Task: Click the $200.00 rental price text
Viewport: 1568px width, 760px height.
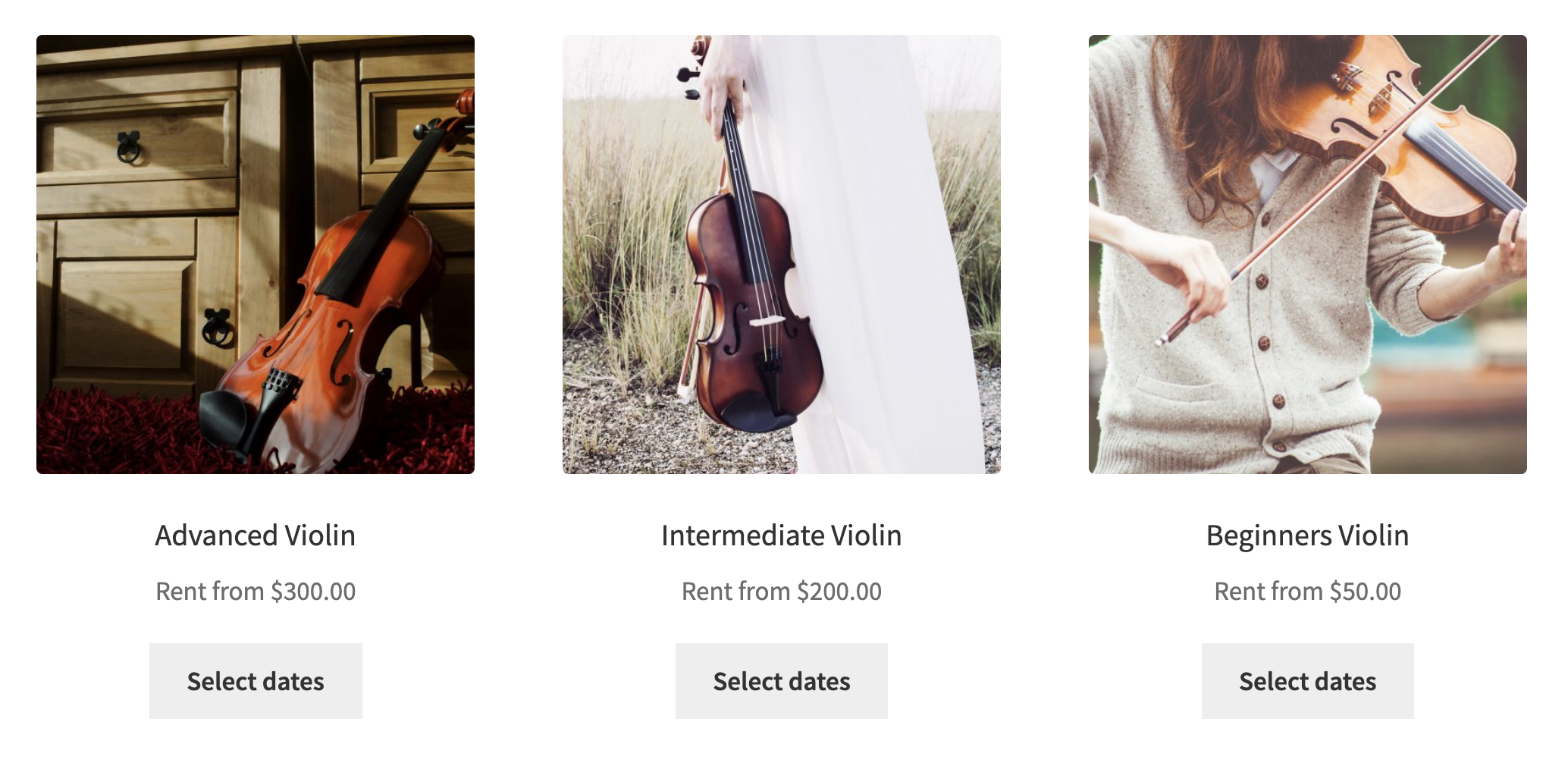Action: [x=781, y=591]
